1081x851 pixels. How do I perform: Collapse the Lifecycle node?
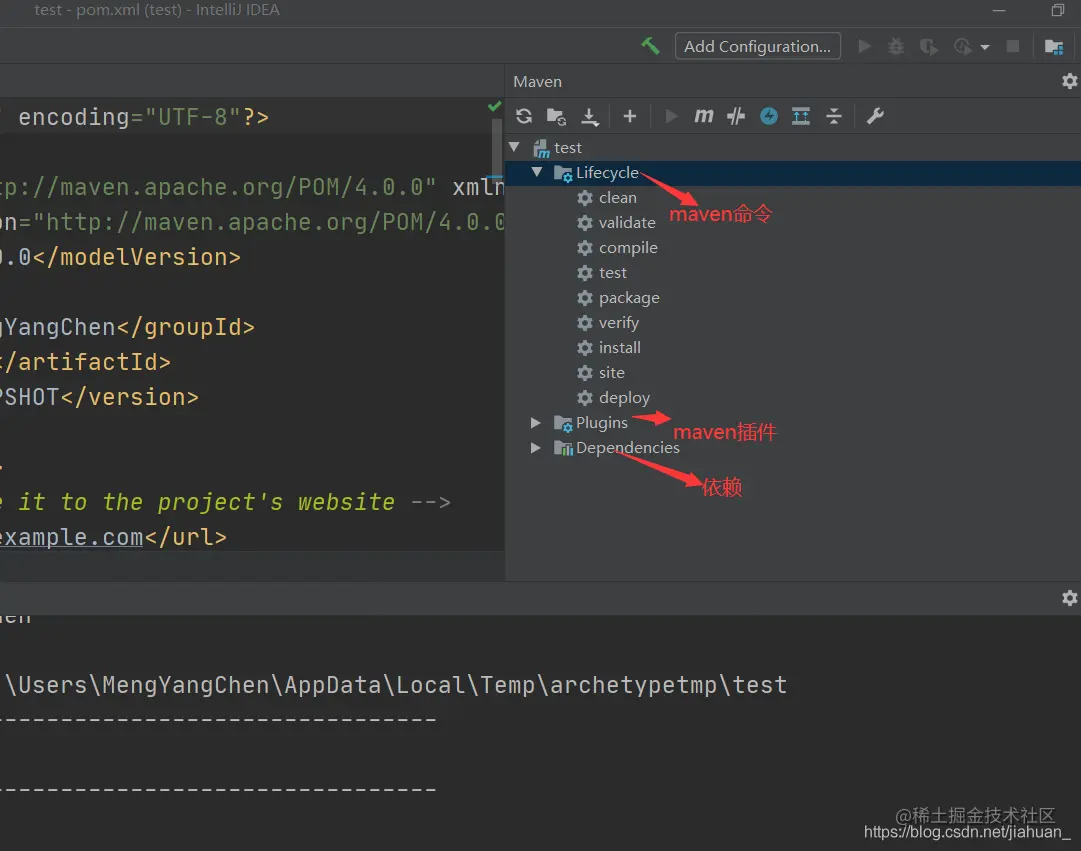point(537,172)
